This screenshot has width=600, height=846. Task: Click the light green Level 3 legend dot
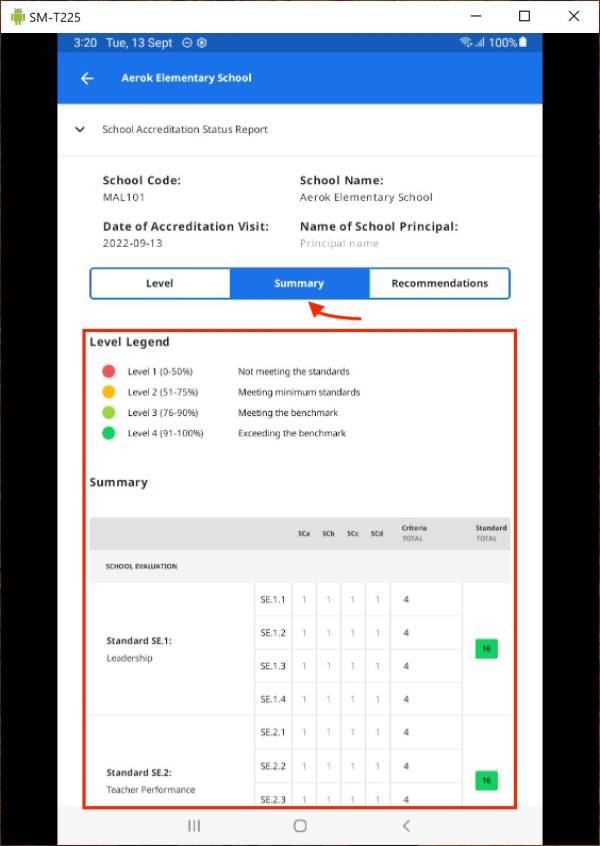tap(108, 413)
